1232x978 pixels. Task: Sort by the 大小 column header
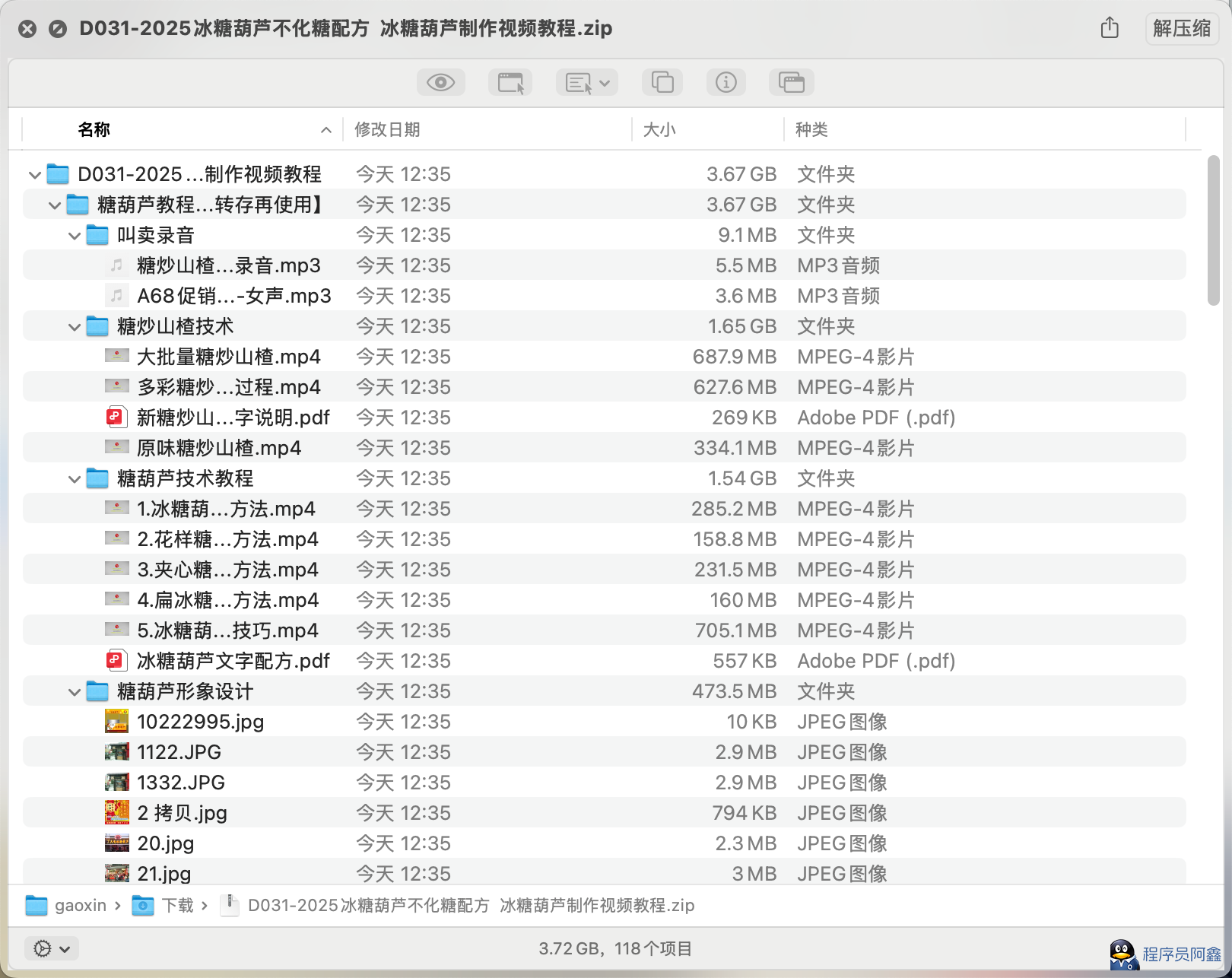[659, 129]
